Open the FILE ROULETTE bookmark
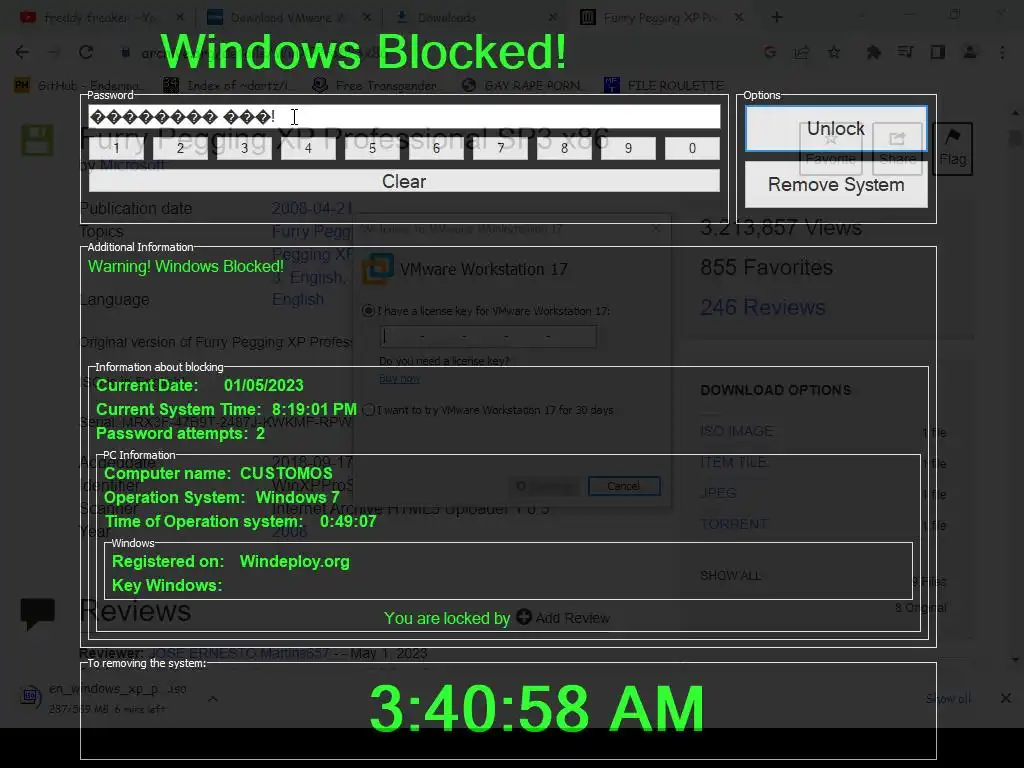 pyautogui.click(x=665, y=86)
